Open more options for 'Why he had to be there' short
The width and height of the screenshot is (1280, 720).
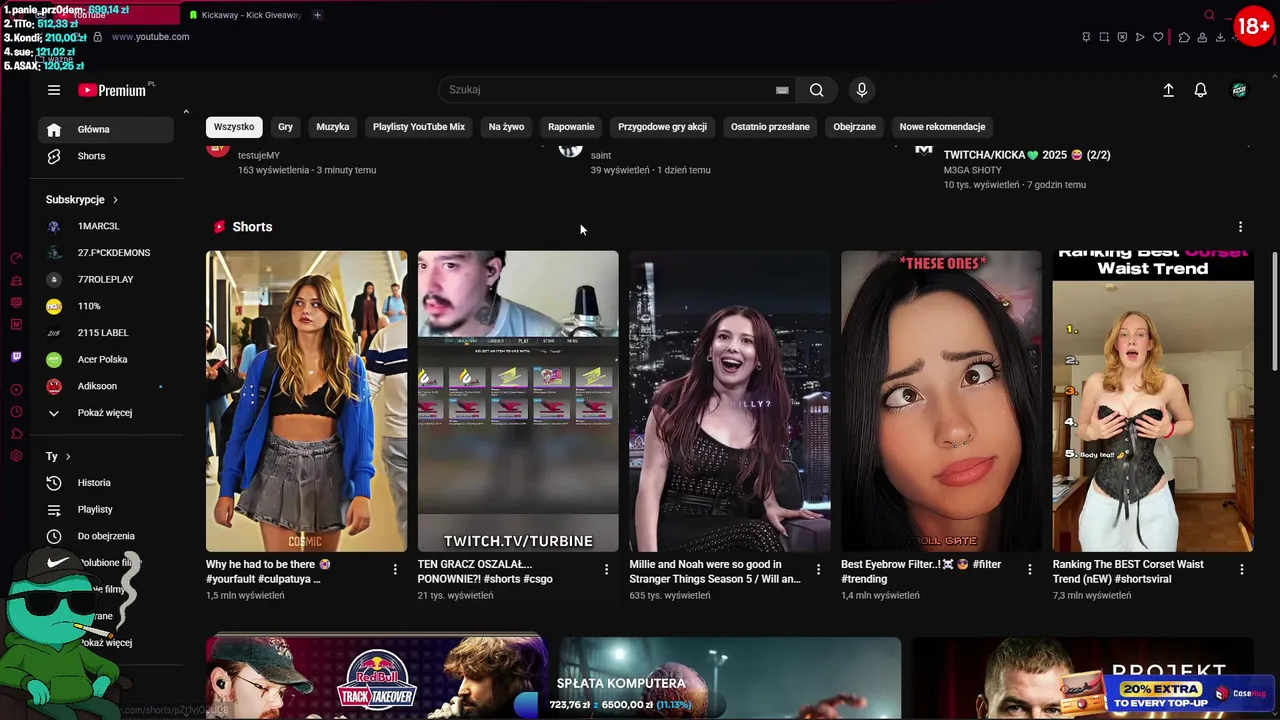coord(395,569)
